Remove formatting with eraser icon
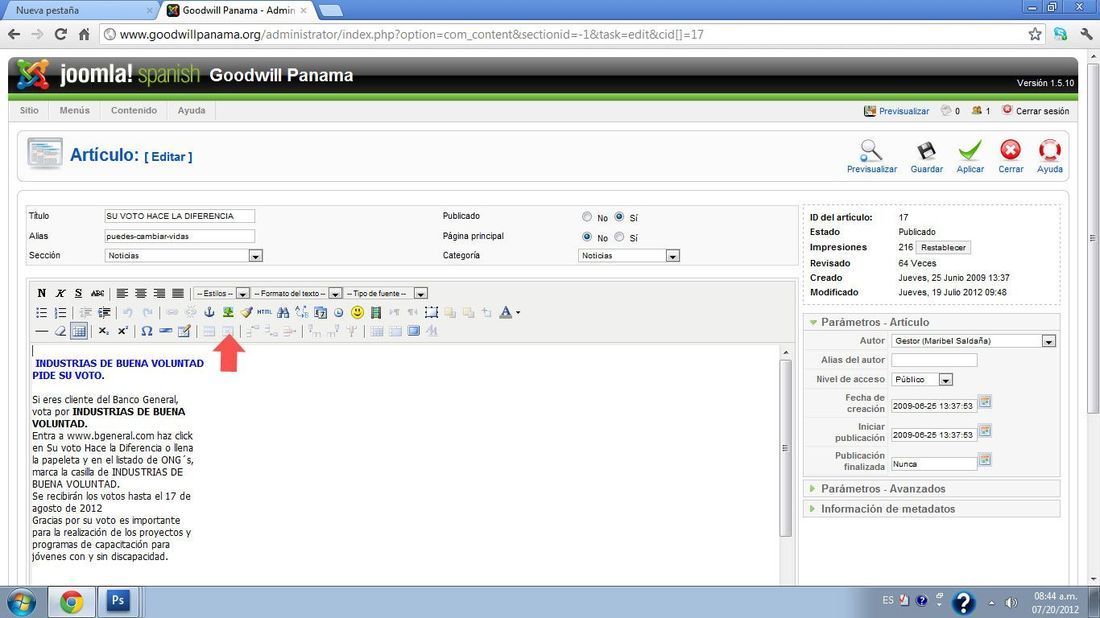Viewport: 1100px width, 618px height. [60, 331]
